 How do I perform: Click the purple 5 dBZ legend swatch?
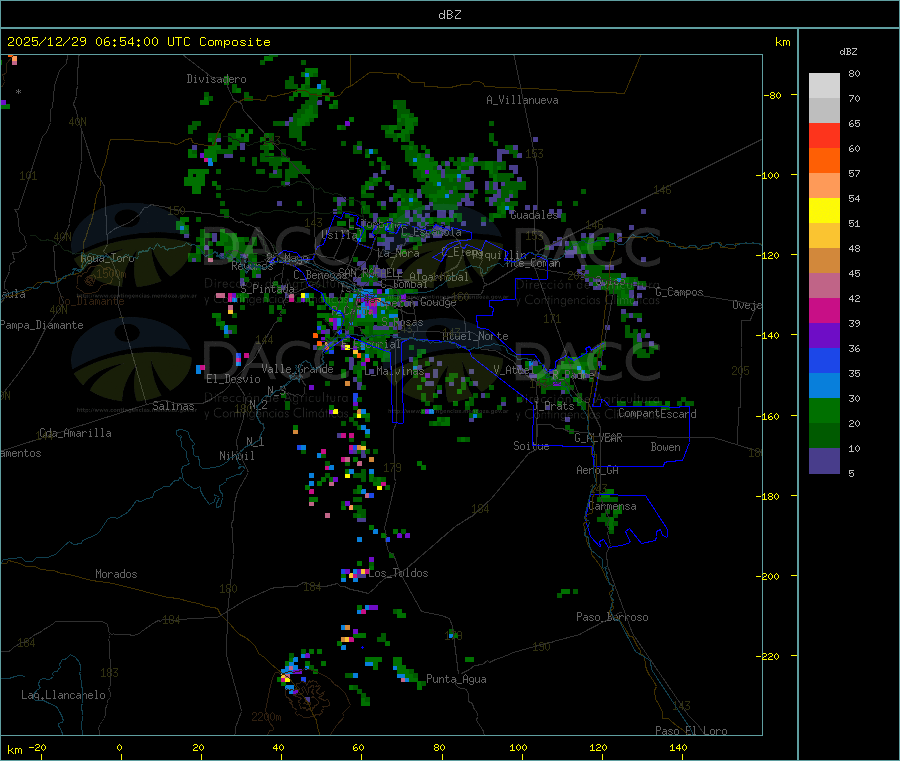pyautogui.click(x=824, y=461)
